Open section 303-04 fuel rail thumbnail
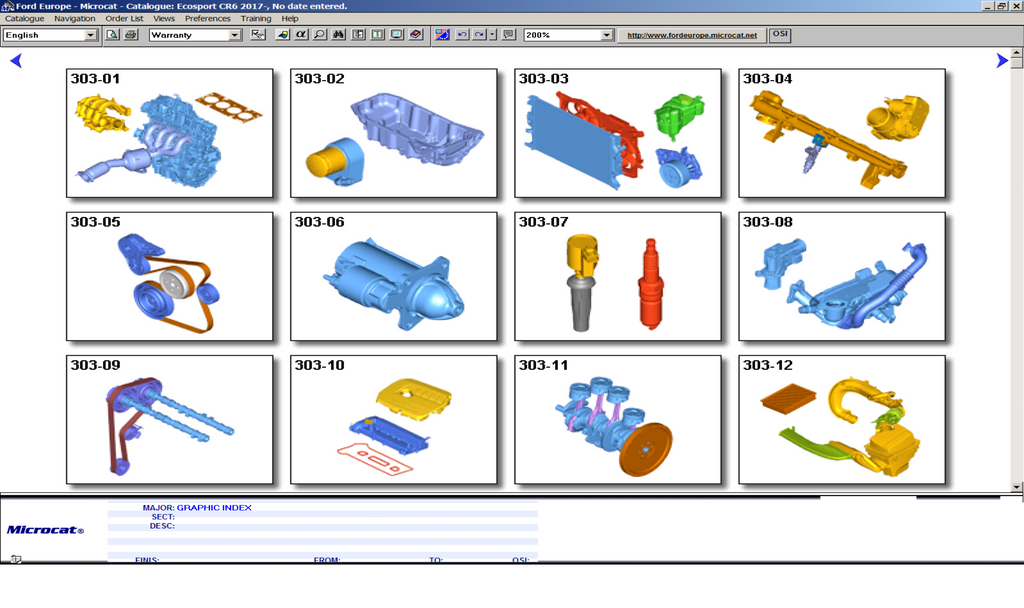 (842, 133)
